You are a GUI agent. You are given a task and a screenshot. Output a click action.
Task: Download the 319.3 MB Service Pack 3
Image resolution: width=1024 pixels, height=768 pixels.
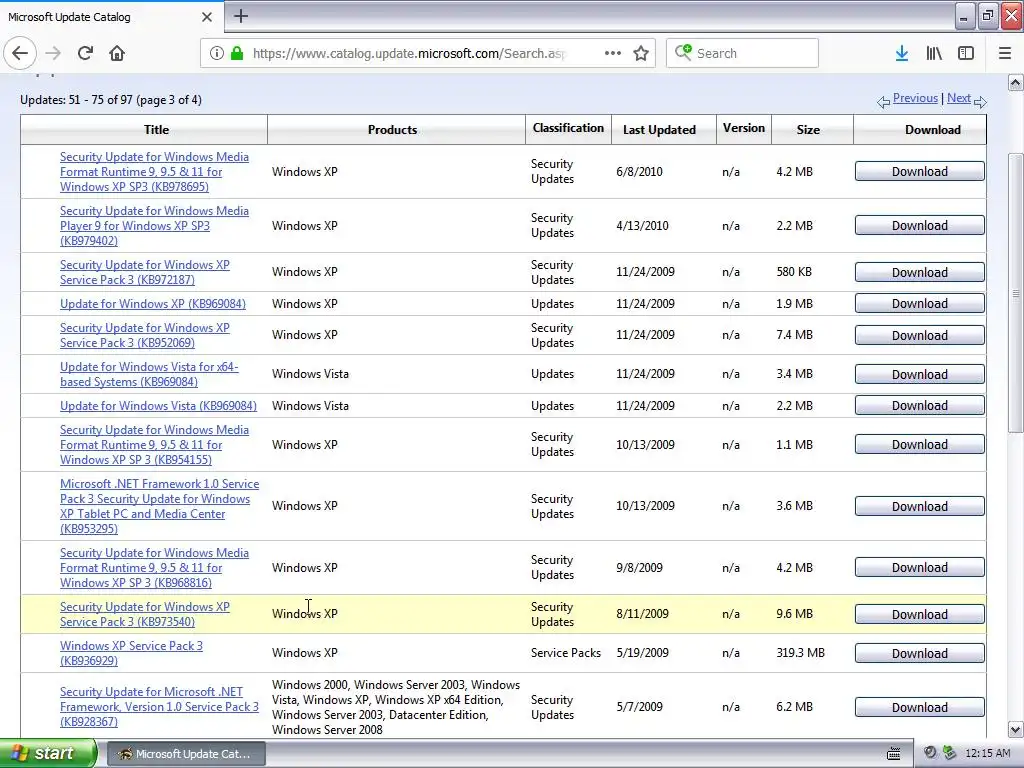tap(920, 653)
